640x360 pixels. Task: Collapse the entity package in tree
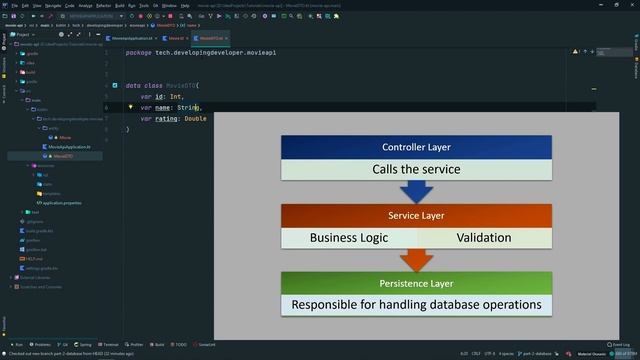[39, 128]
